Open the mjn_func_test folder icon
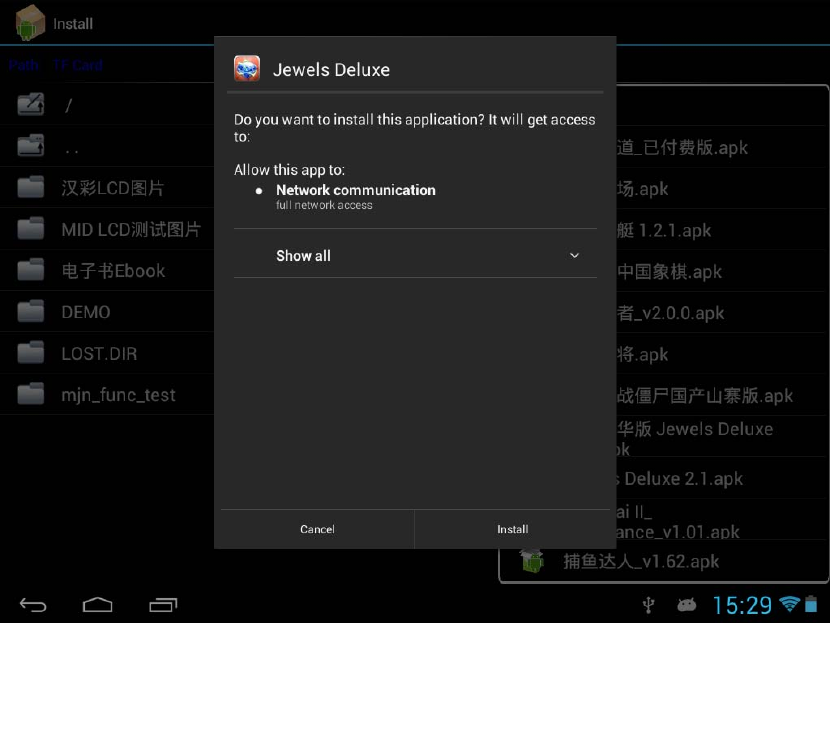830x744 pixels. 31,394
